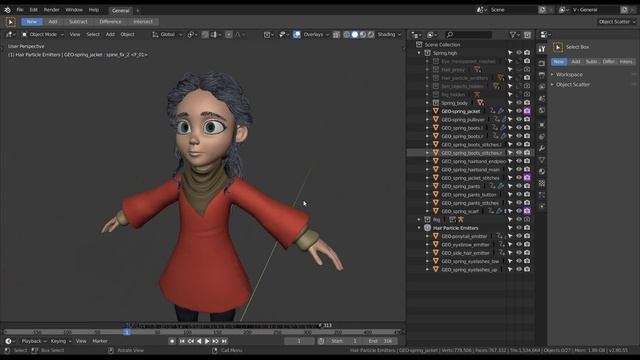
Task: Add a new workspace tab with plus
Action: pyautogui.click(x=138, y=11)
